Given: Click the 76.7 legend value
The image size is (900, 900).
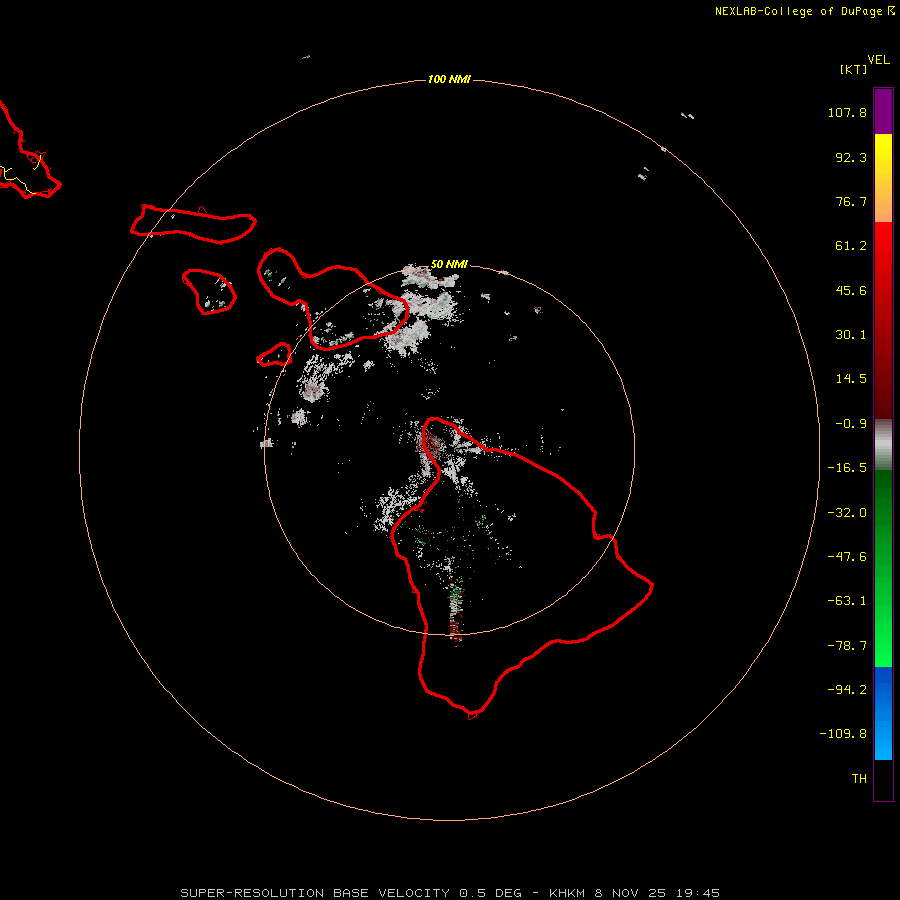Looking at the screenshot, I should pyautogui.click(x=851, y=201).
